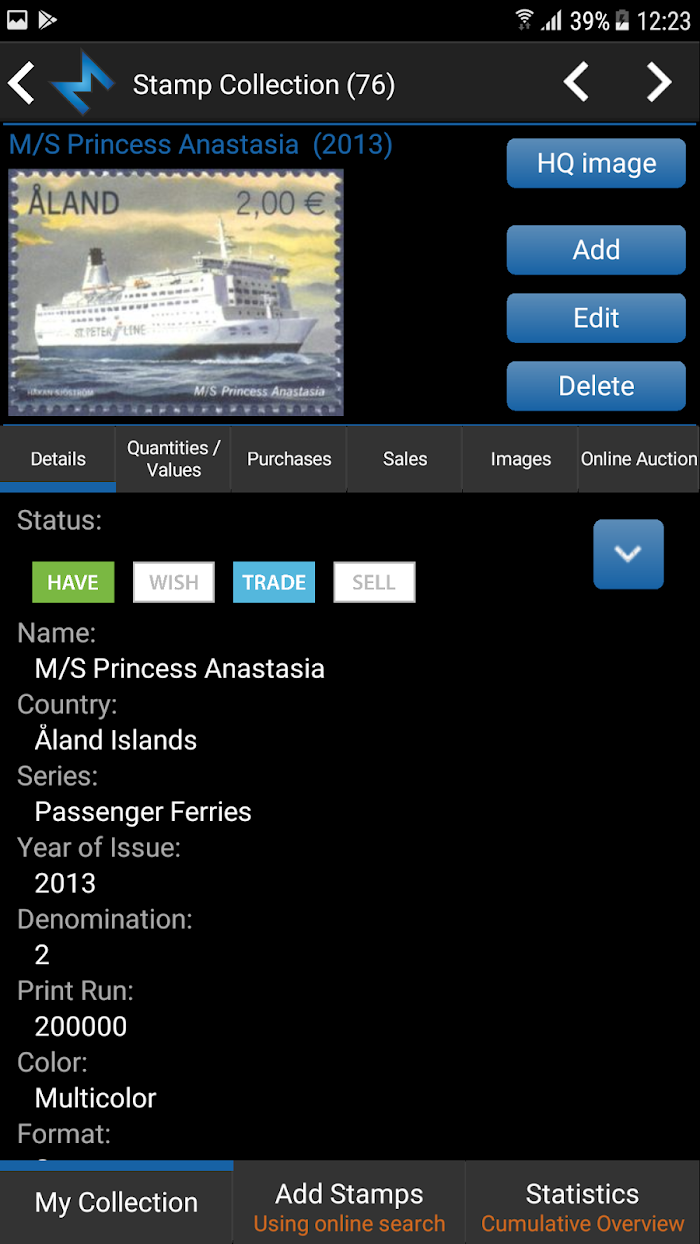
Task: Toggle the TRADE status
Action: point(274,583)
